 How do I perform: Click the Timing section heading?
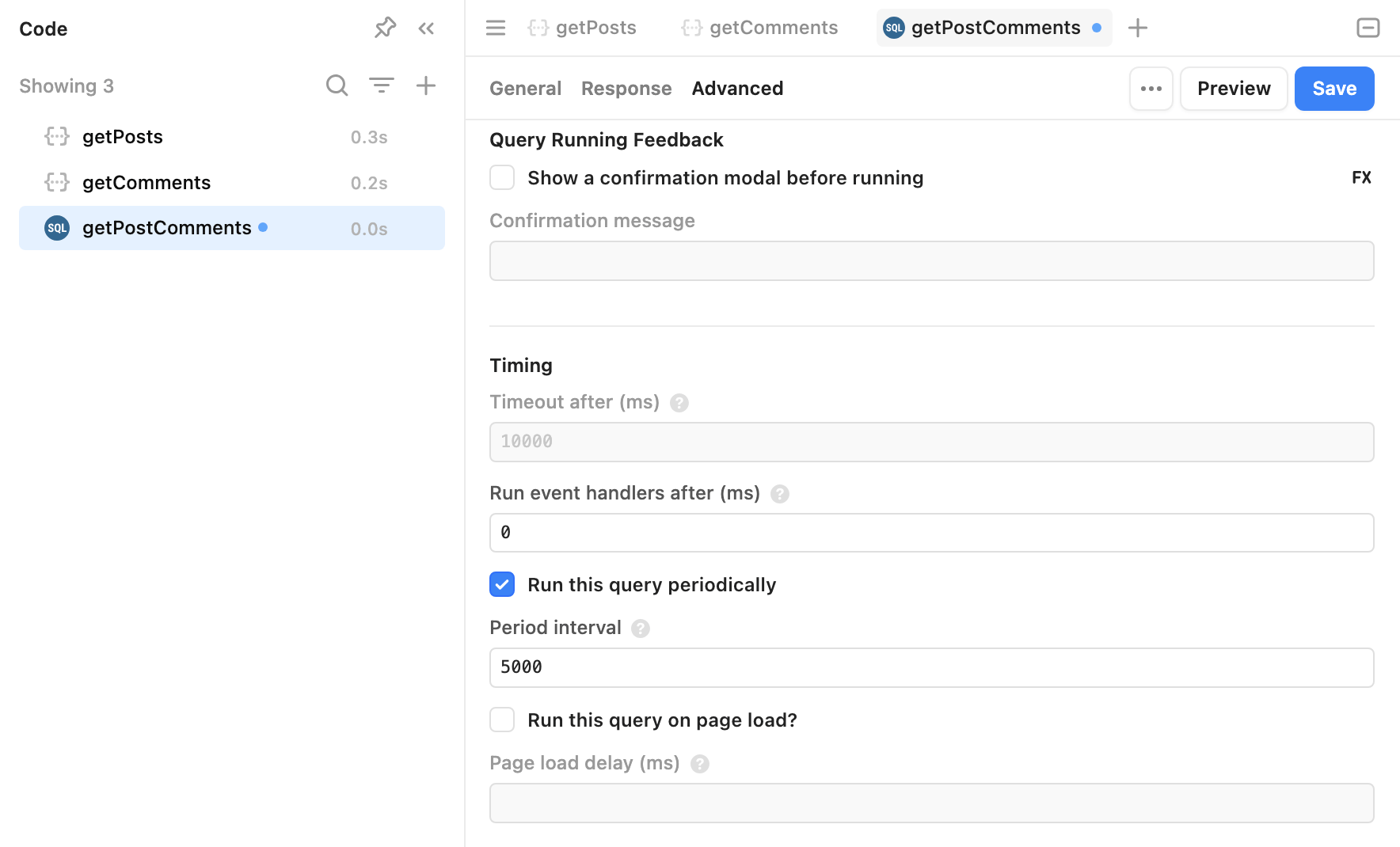tap(521, 366)
